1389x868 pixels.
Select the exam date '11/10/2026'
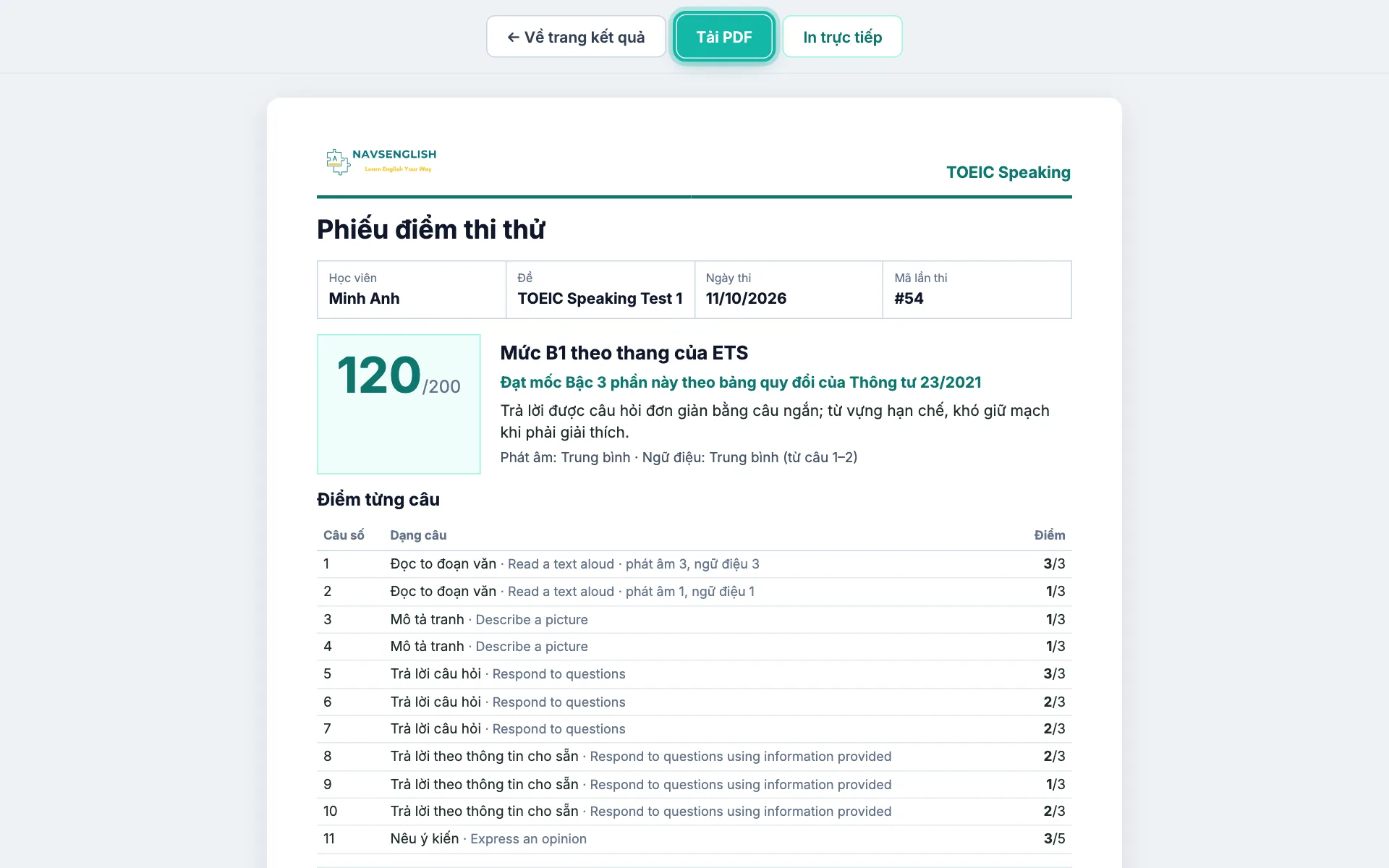[x=746, y=299]
